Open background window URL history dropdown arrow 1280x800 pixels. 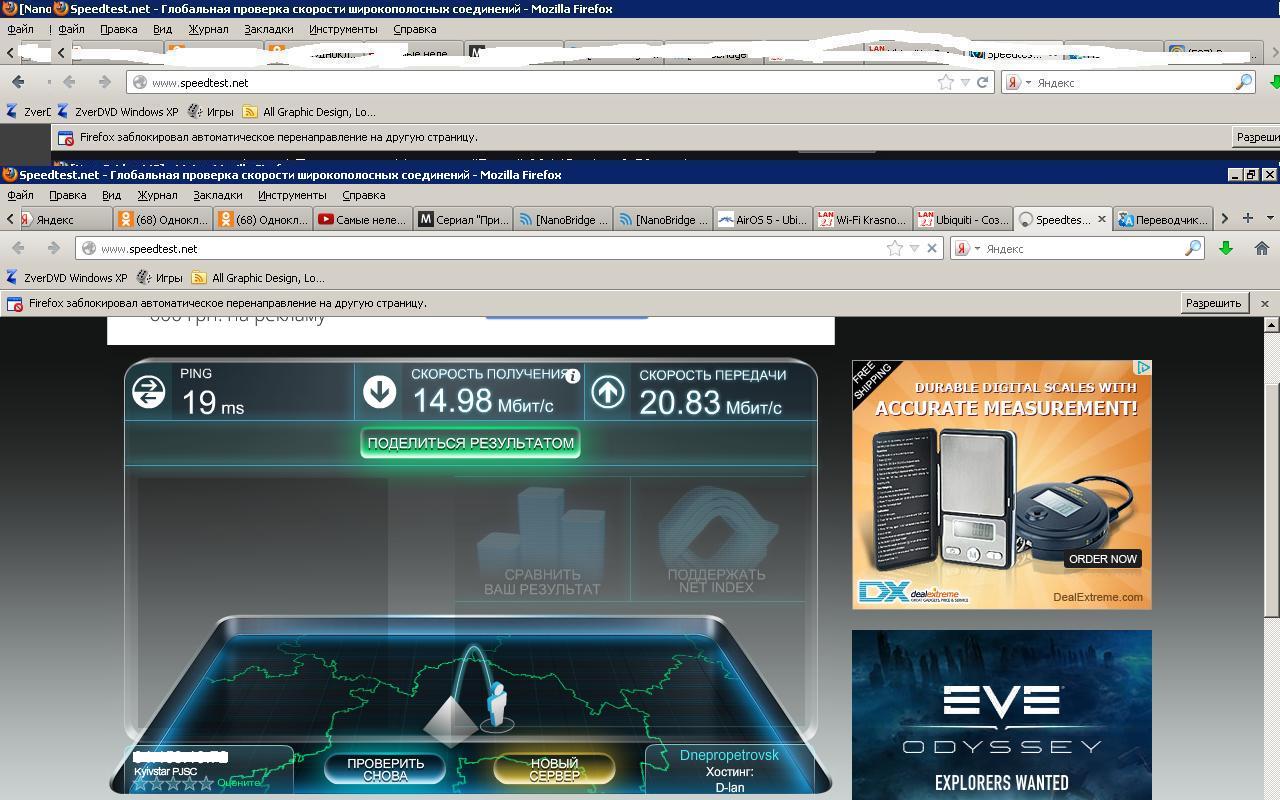point(965,82)
